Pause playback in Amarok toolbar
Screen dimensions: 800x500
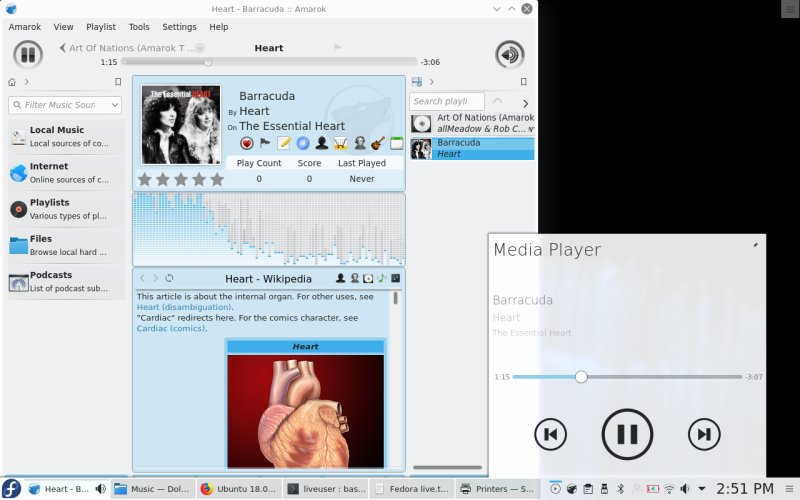(x=28, y=54)
